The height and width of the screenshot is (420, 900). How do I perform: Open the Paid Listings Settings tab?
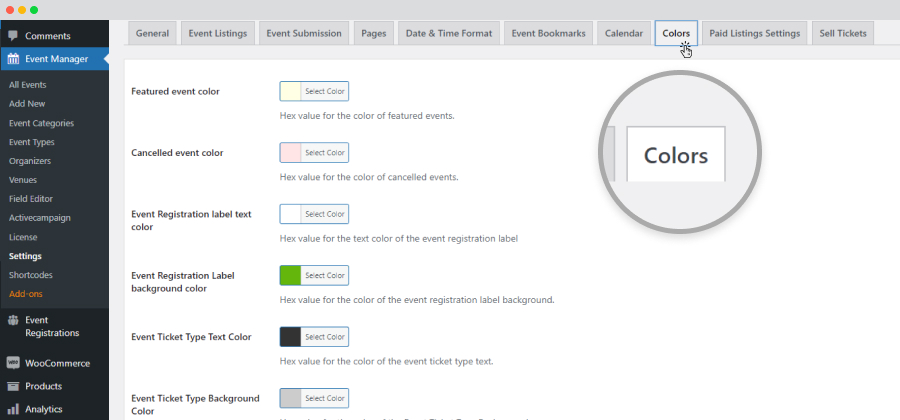[754, 33]
